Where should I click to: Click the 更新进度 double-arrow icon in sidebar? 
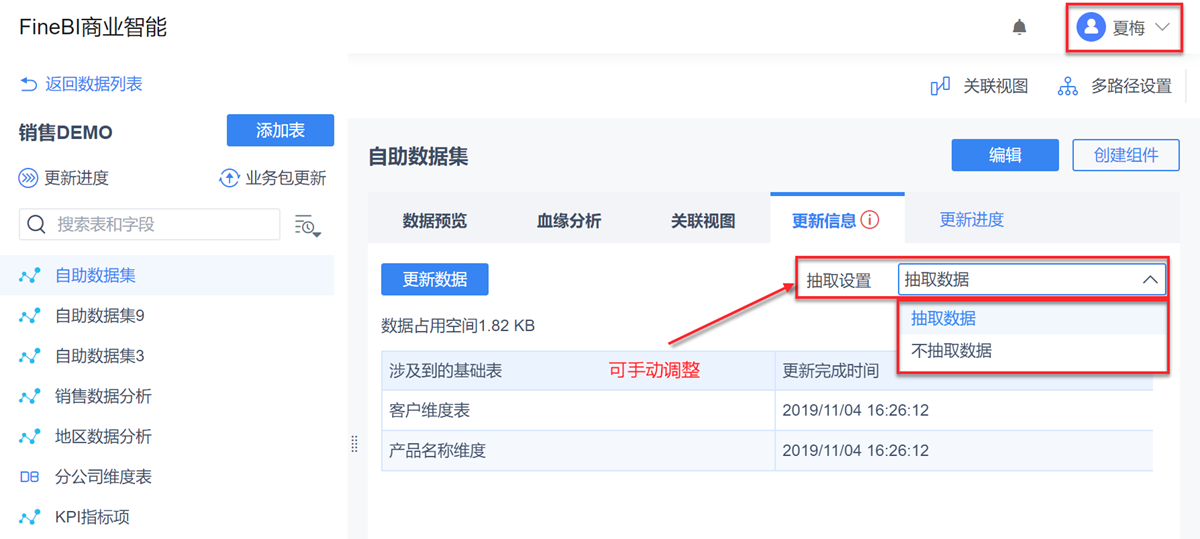coord(28,179)
